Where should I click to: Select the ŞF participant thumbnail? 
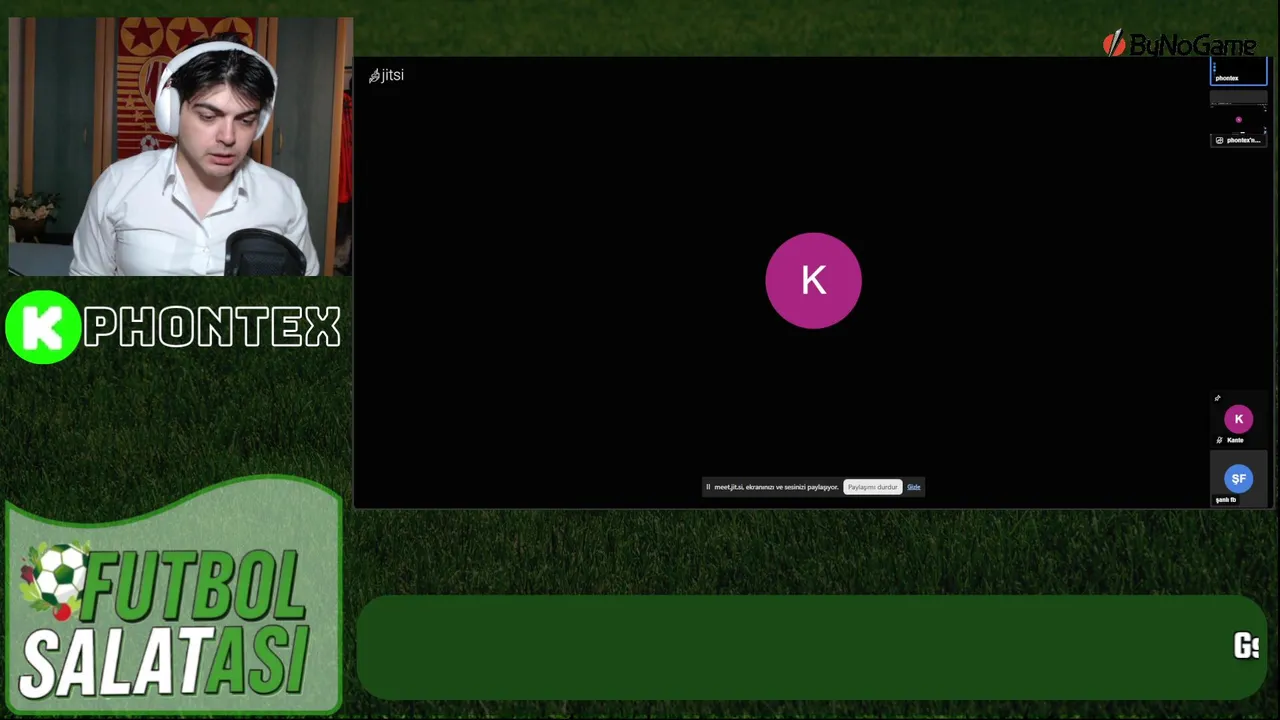[1239, 480]
